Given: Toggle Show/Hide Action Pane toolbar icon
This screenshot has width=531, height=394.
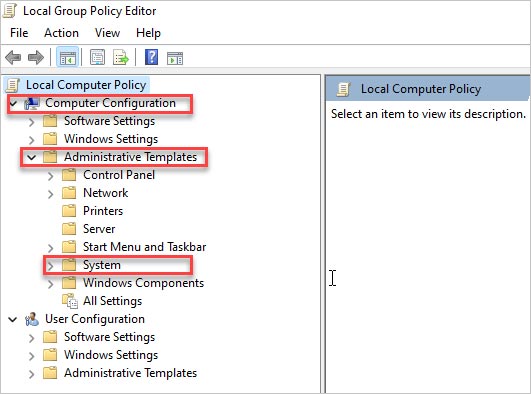Looking at the screenshot, I should (x=175, y=58).
